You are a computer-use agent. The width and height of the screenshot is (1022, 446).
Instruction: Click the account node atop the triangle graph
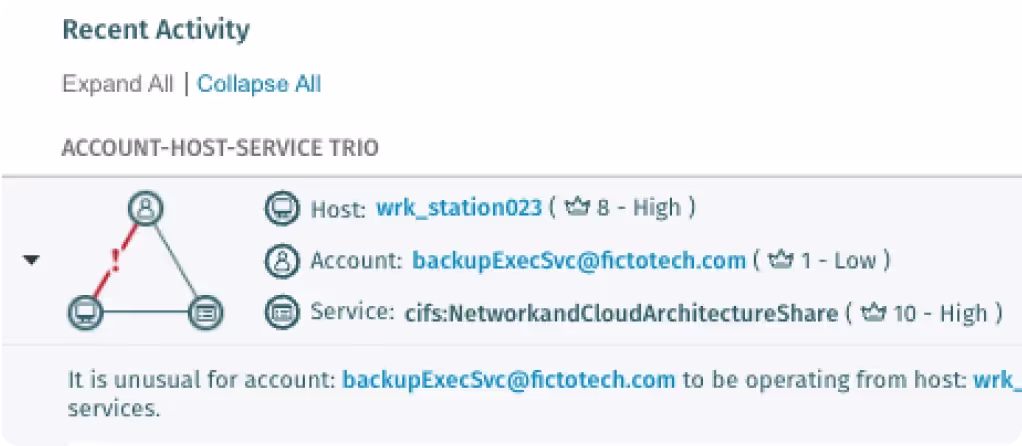tap(145, 209)
